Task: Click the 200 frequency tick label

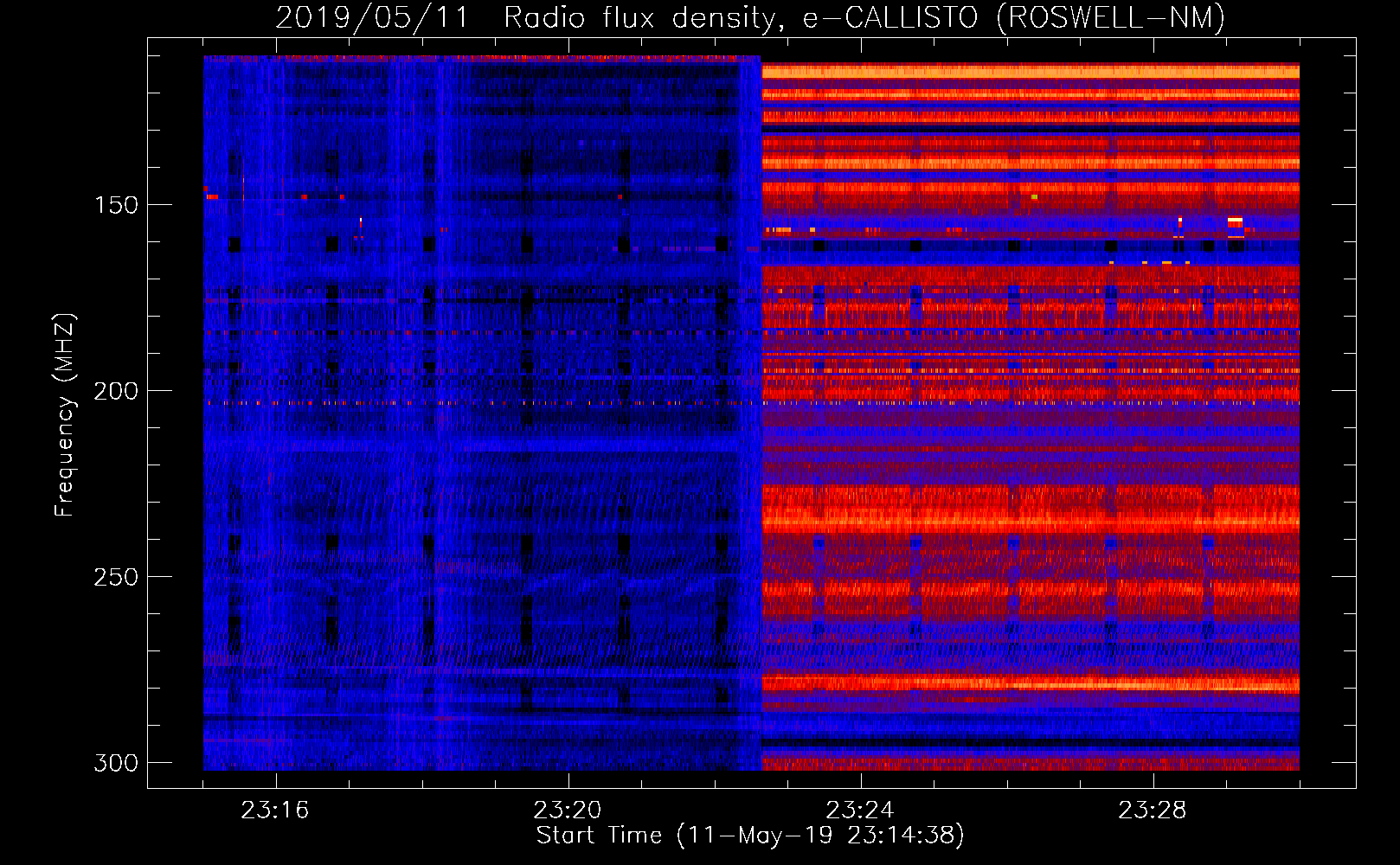Action: (116, 391)
